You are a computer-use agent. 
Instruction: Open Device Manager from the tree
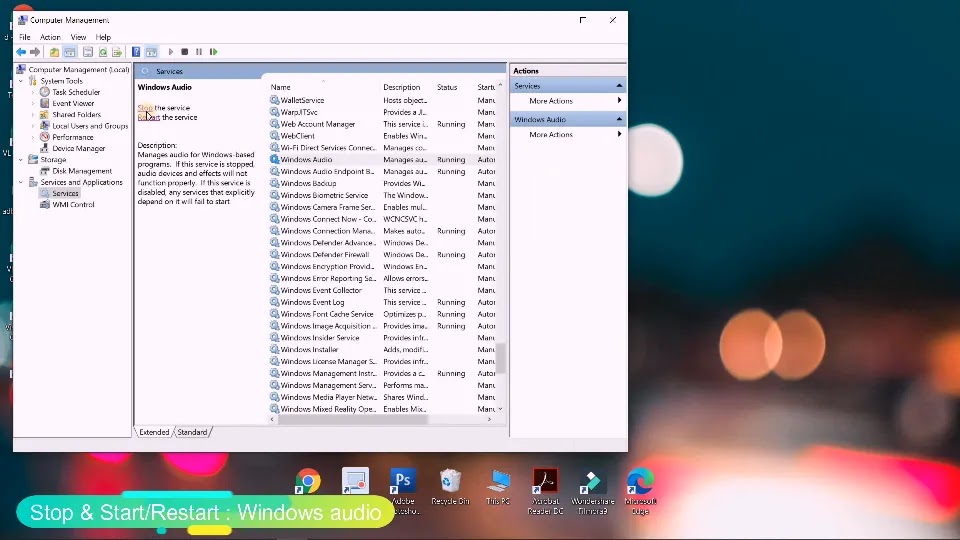point(78,148)
